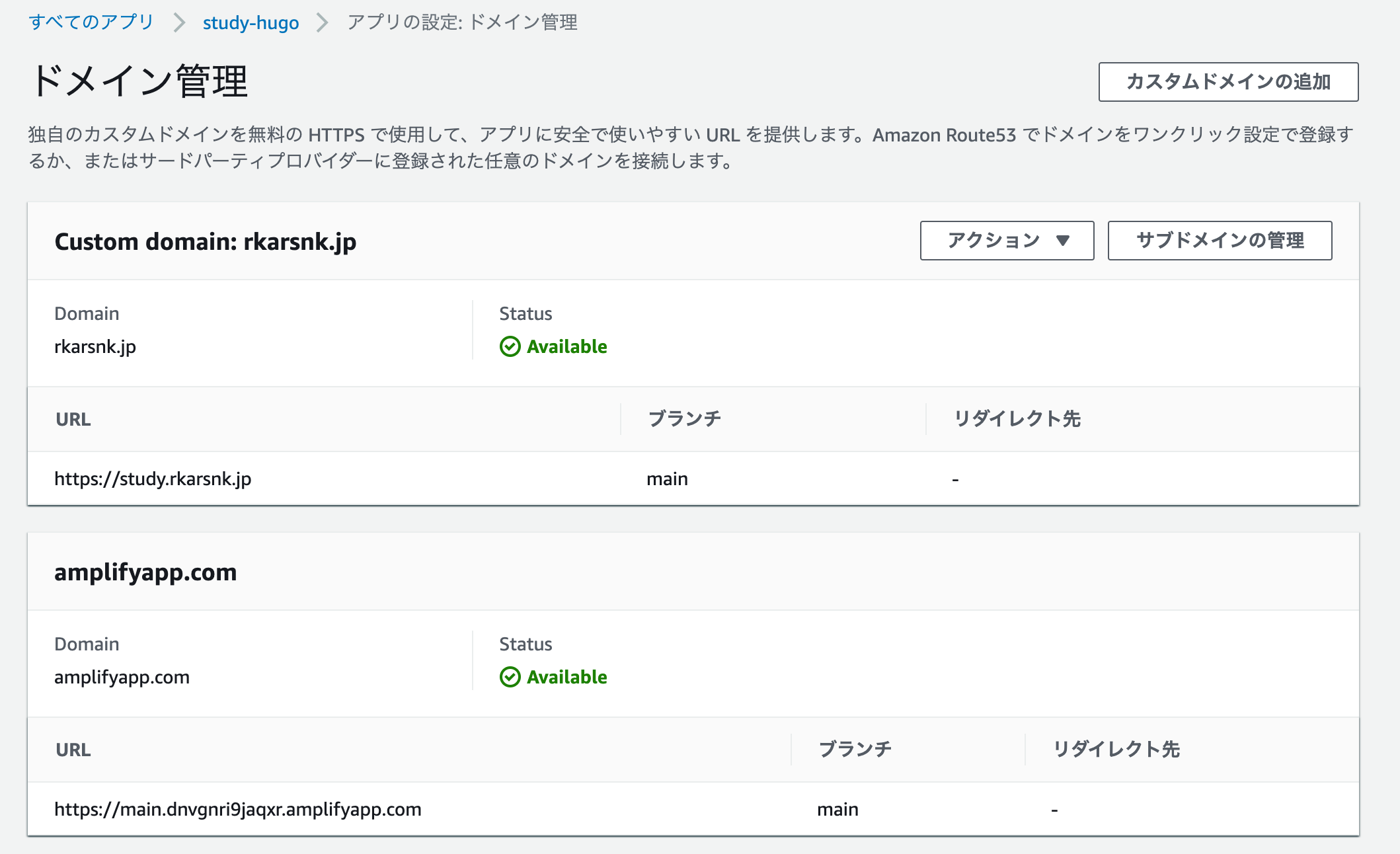Click the Available check icon for rkarsnk.jp
1400x854 pixels.
510,346
